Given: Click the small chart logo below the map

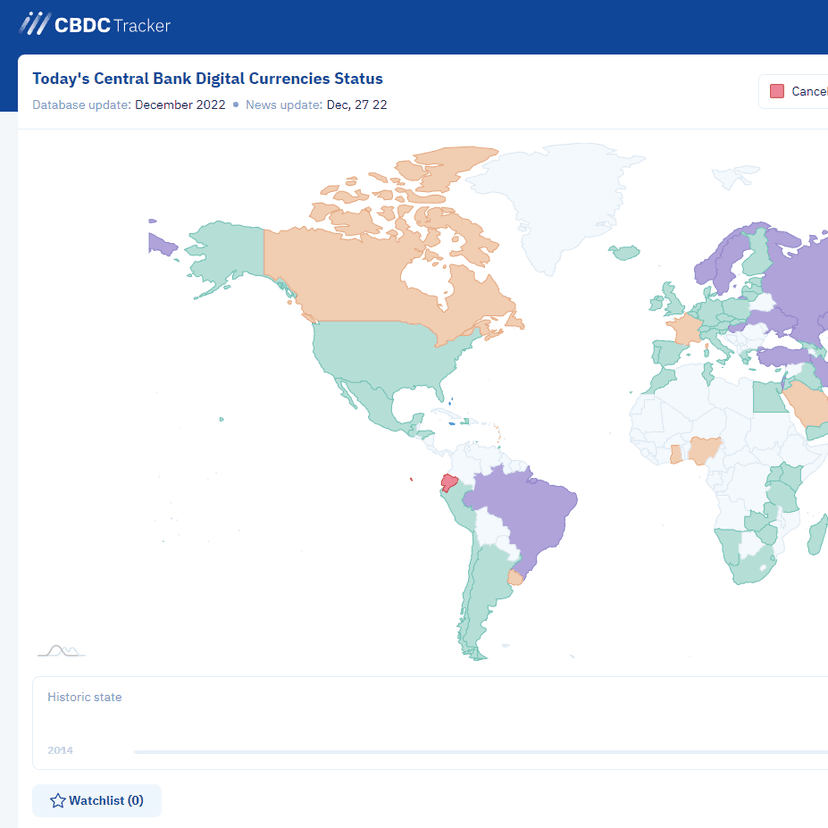Looking at the screenshot, I should point(61,651).
